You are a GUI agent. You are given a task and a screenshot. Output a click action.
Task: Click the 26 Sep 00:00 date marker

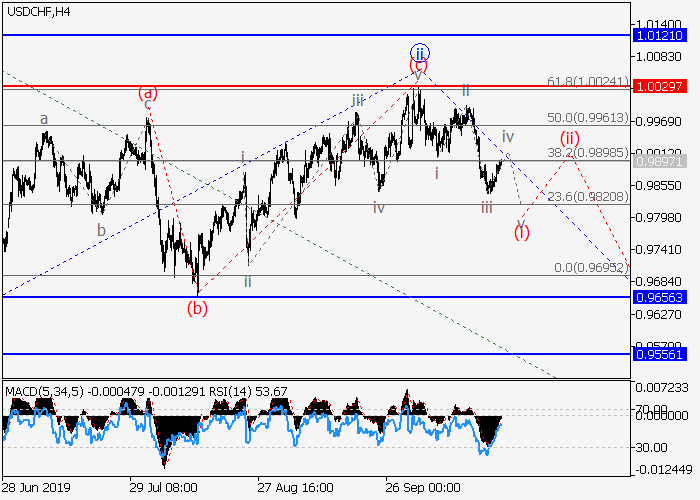pyautogui.click(x=422, y=487)
